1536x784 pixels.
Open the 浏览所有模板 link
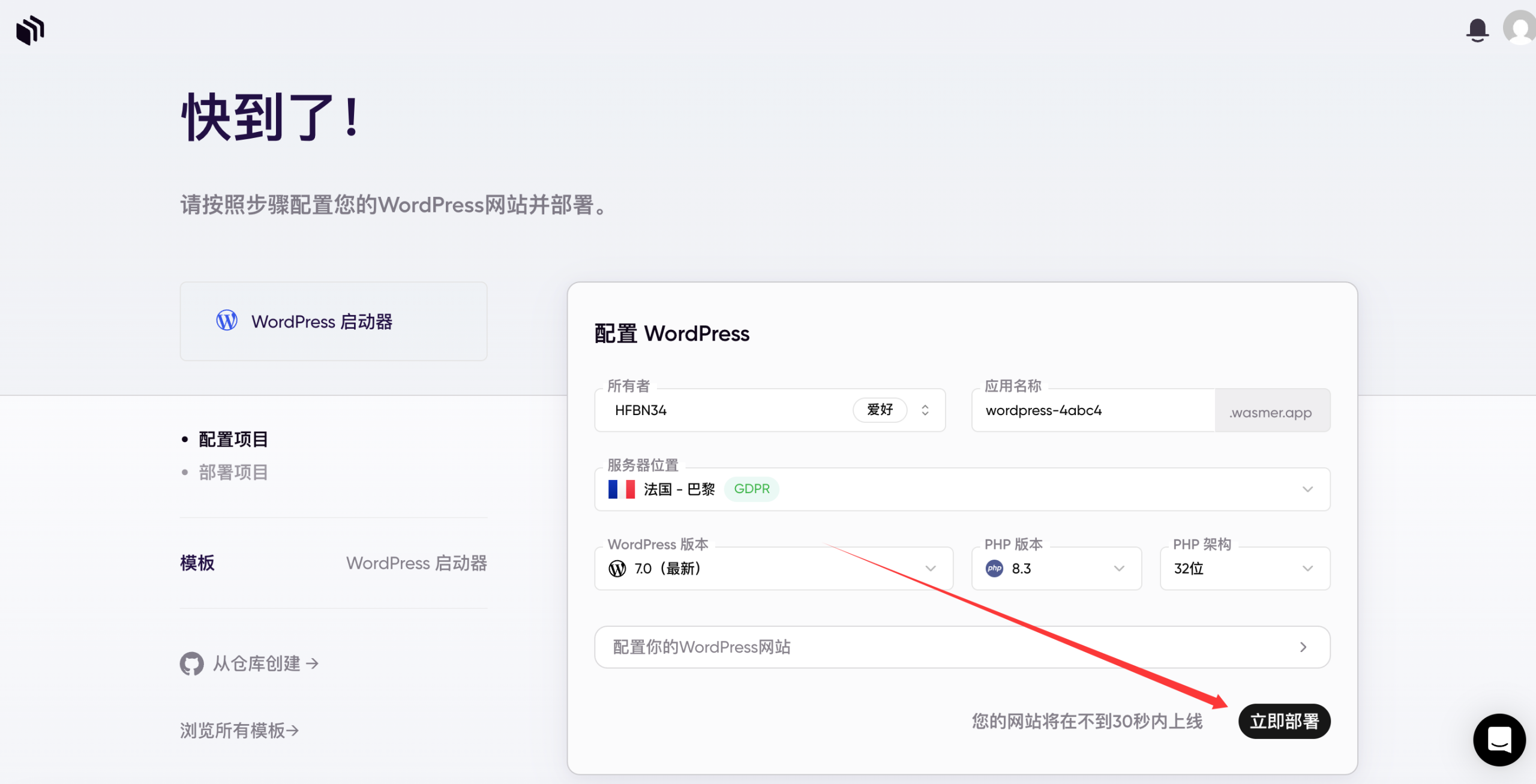(x=239, y=731)
